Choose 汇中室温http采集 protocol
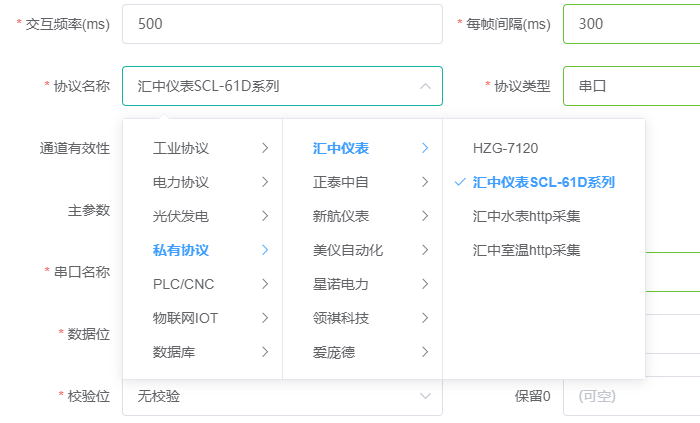Screen dimensions: 700x423 tap(544, 250)
